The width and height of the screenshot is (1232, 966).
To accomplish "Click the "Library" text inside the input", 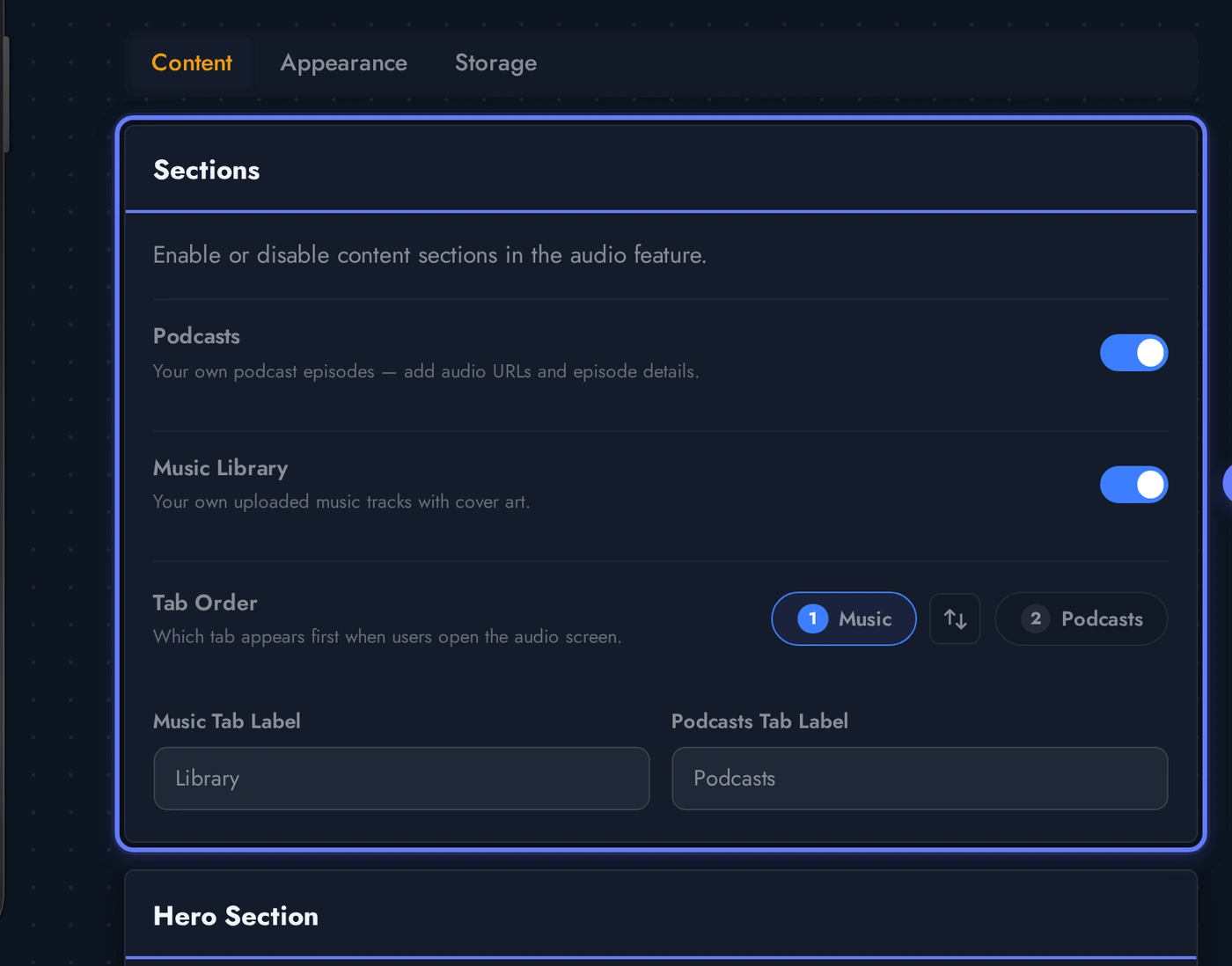I will (x=207, y=779).
